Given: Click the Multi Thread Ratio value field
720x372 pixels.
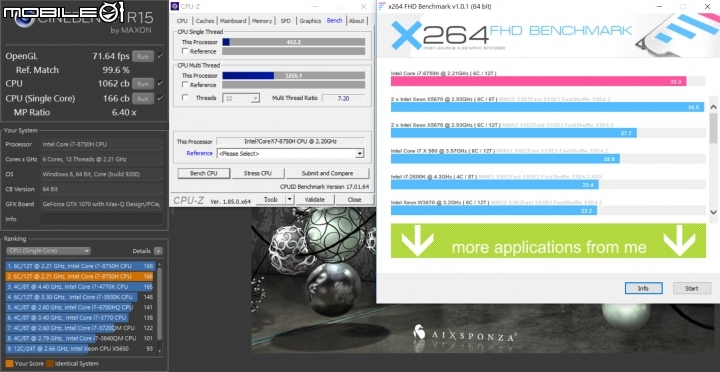Looking at the screenshot, I should (343, 98).
